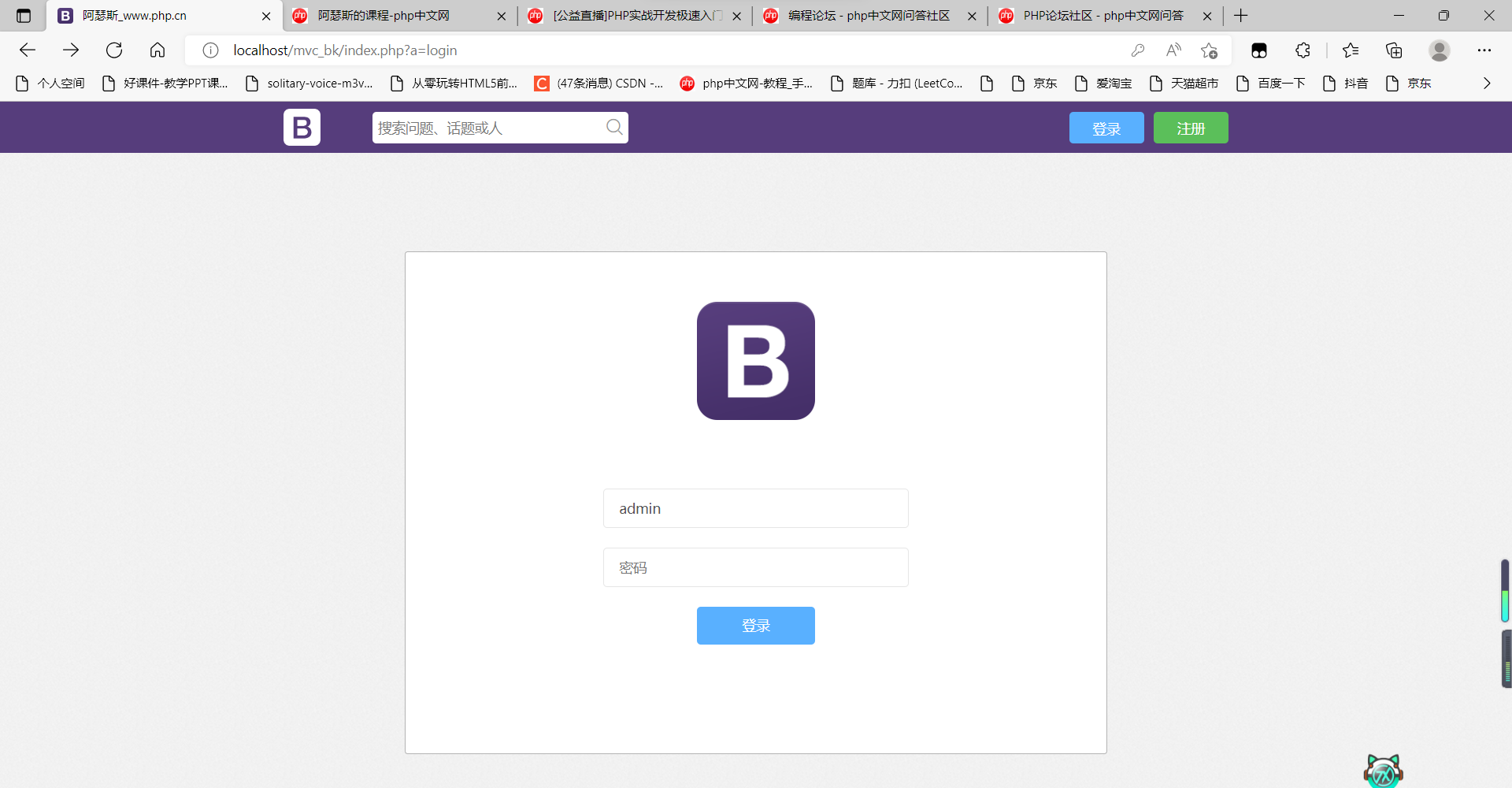Click the header 登录 blue button
This screenshot has height=788, width=1512.
coord(1106,128)
